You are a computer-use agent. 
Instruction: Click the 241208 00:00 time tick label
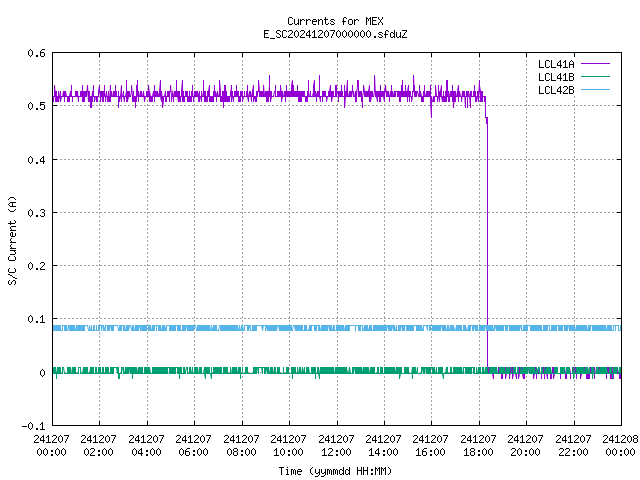[x=620, y=445]
